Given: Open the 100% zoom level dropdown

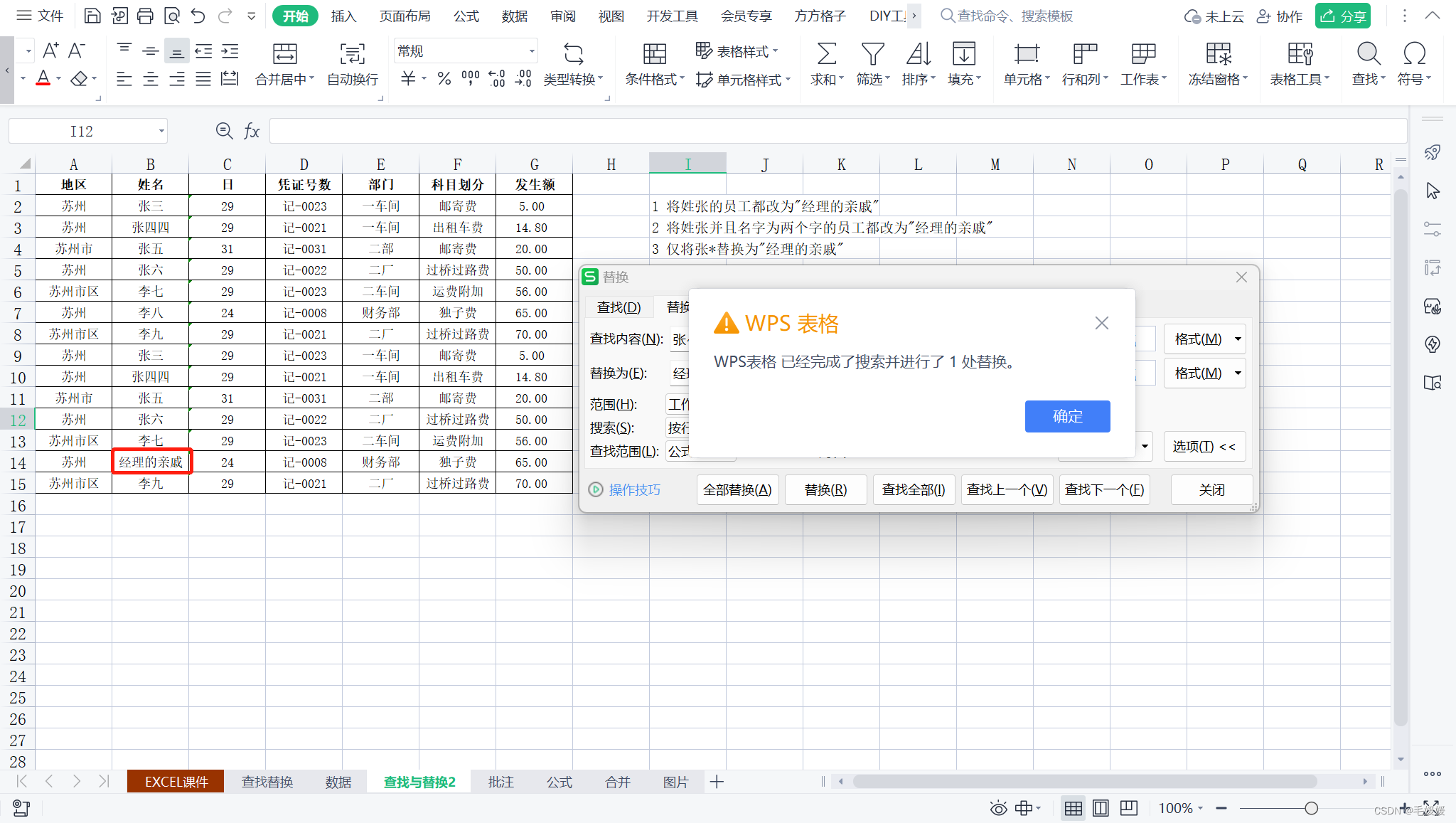Looking at the screenshot, I should (1181, 808).
